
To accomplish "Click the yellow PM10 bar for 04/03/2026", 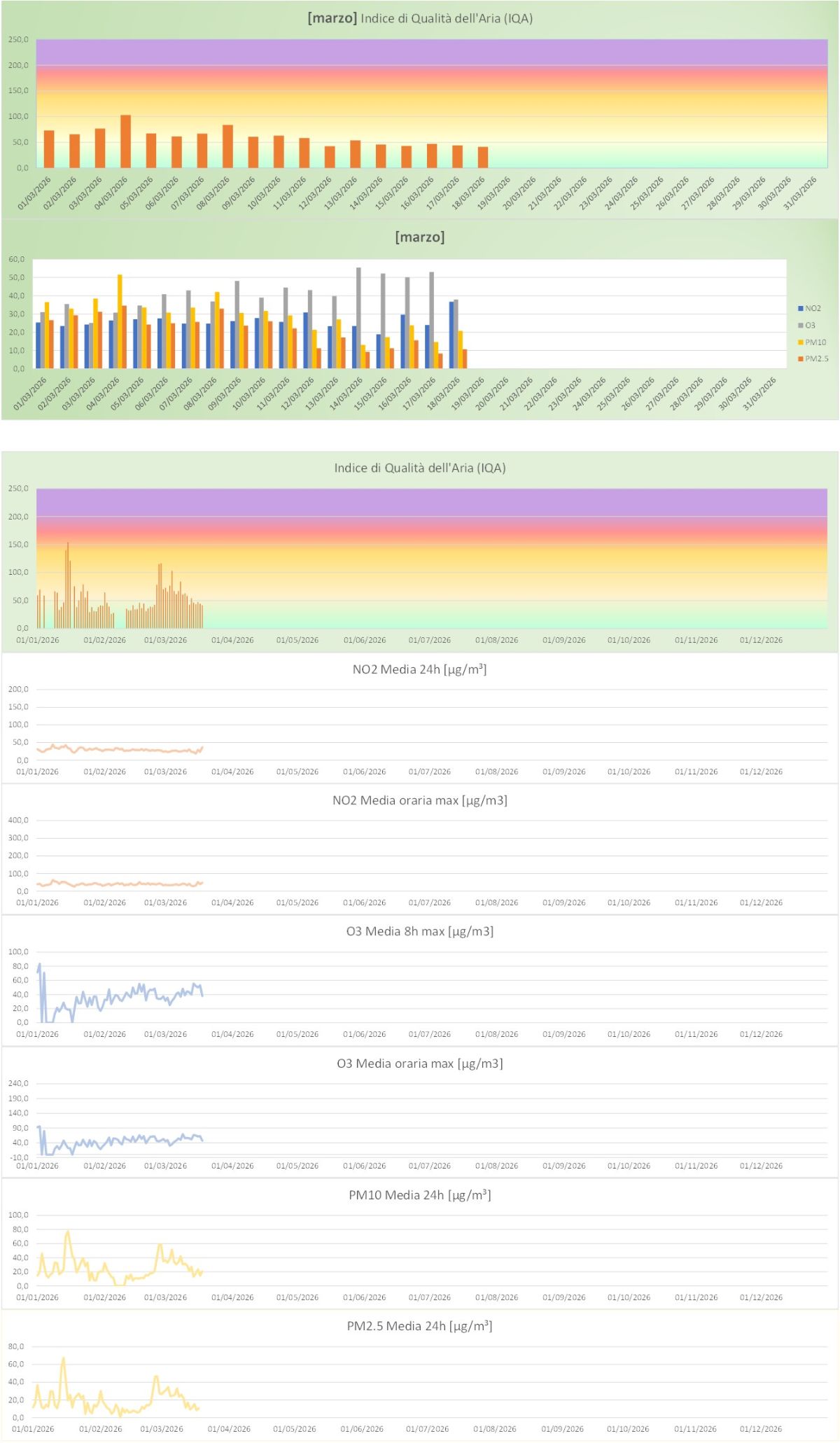I will point(120,321).
